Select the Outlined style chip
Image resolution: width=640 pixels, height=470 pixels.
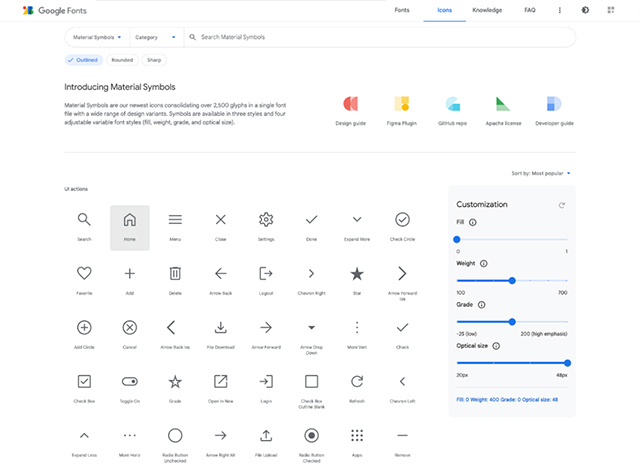click(x=84, y=60)
